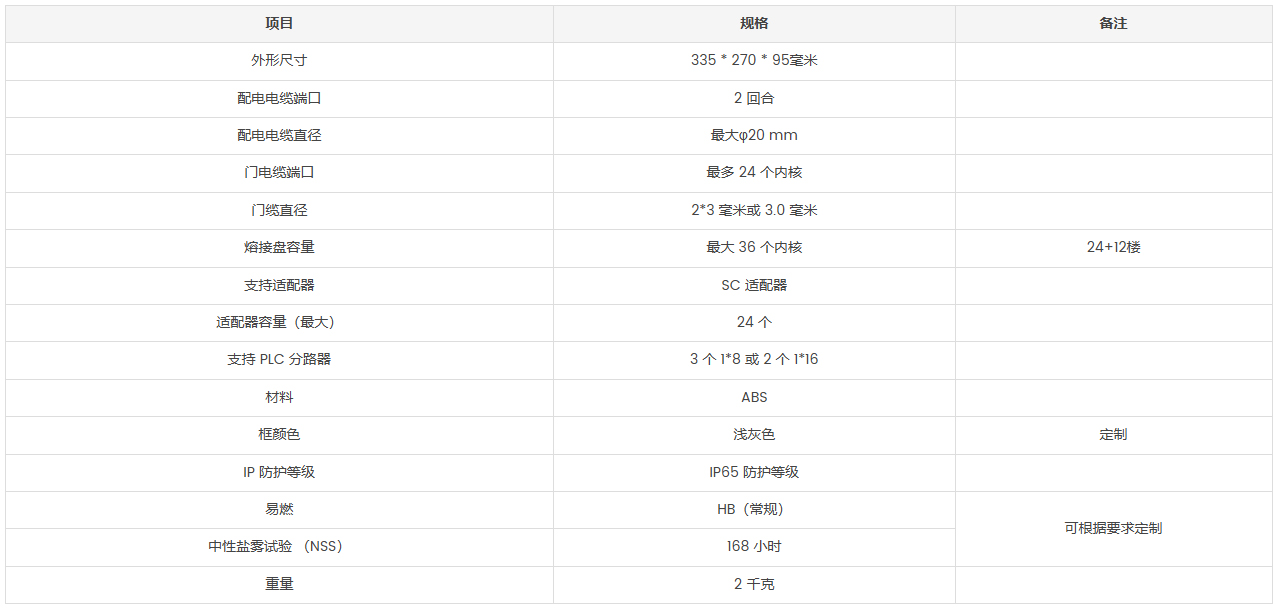Click the 最大φ20 mm value

pos(754,135)
